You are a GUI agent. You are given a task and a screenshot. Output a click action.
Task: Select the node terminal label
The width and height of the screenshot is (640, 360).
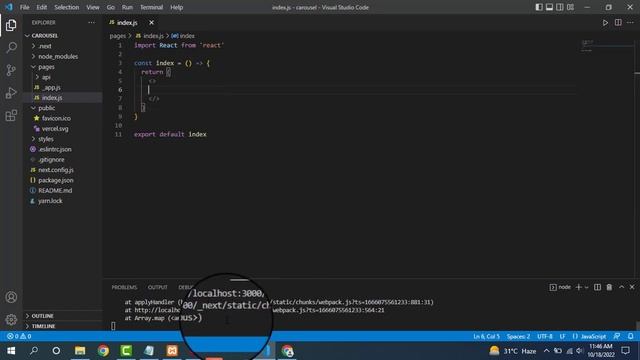[560, 287]
